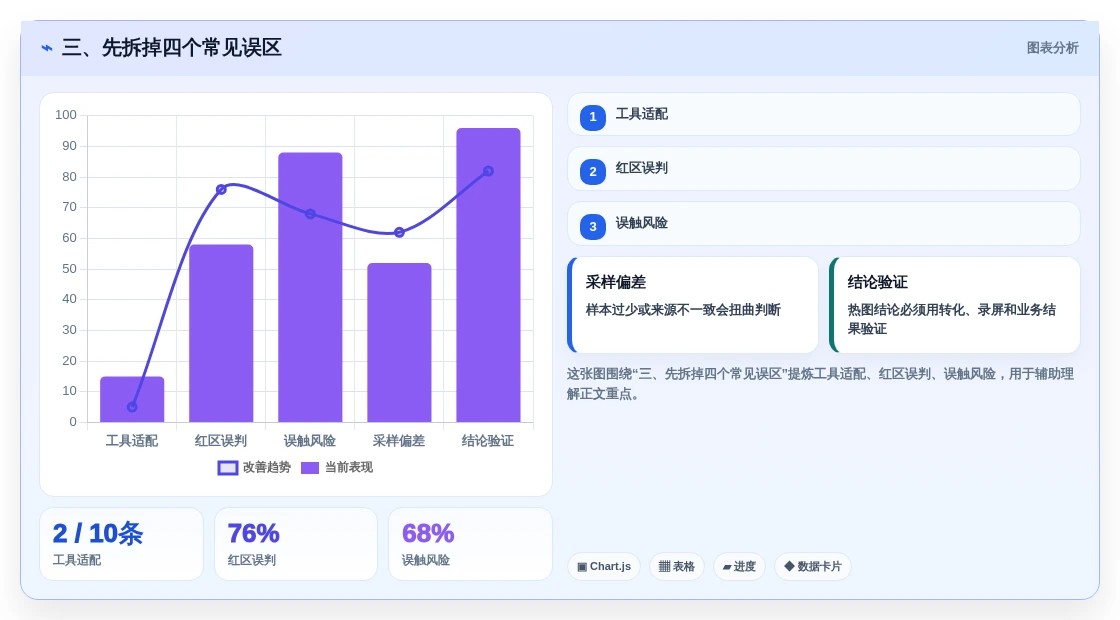Click the description text 样本过少或来源不一致会扭曲判断
1120x620 pixels.
pos(684,310)
